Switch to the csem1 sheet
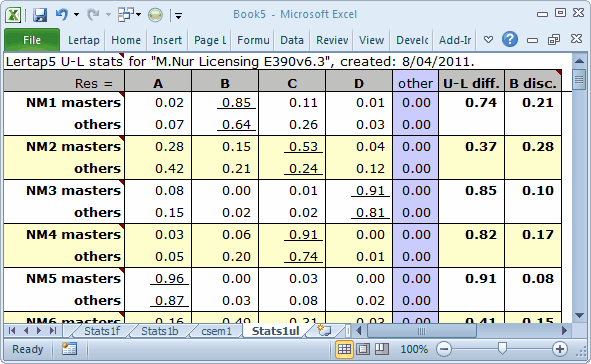 tap(216, 331)
